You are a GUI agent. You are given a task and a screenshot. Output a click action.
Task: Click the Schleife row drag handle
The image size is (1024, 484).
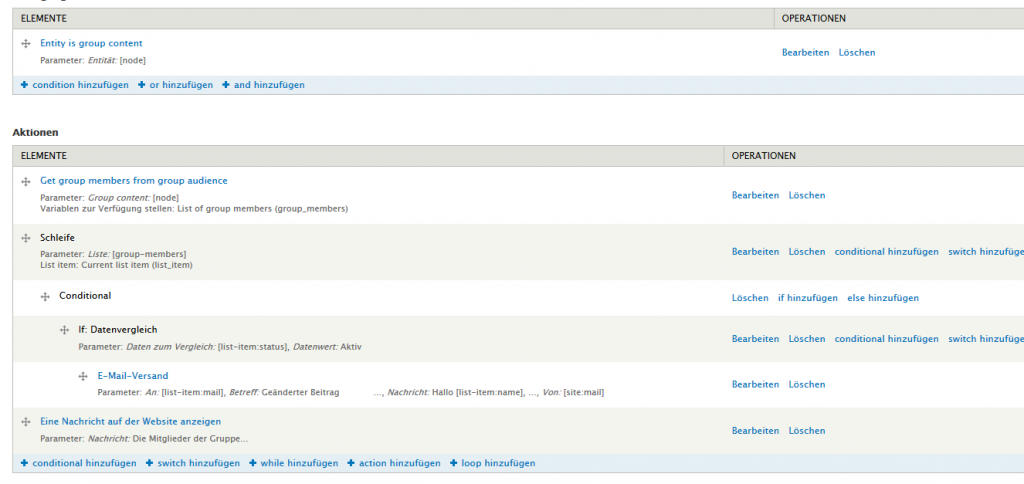26,238
